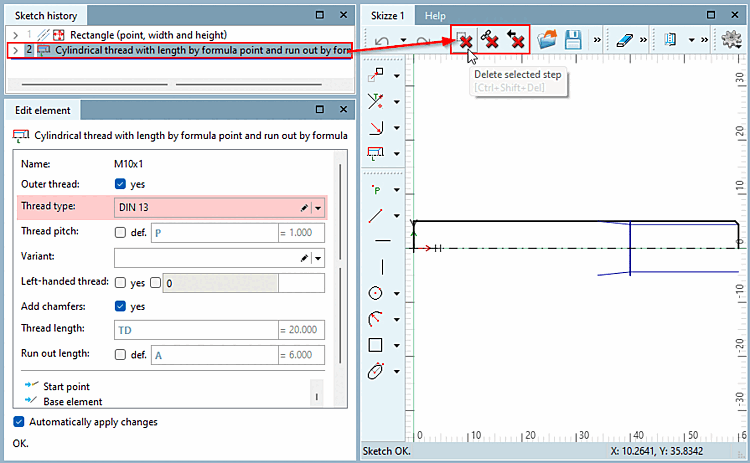750x463 pixels.
Task: Close the Edit element panel
Action: pos(343,109)
